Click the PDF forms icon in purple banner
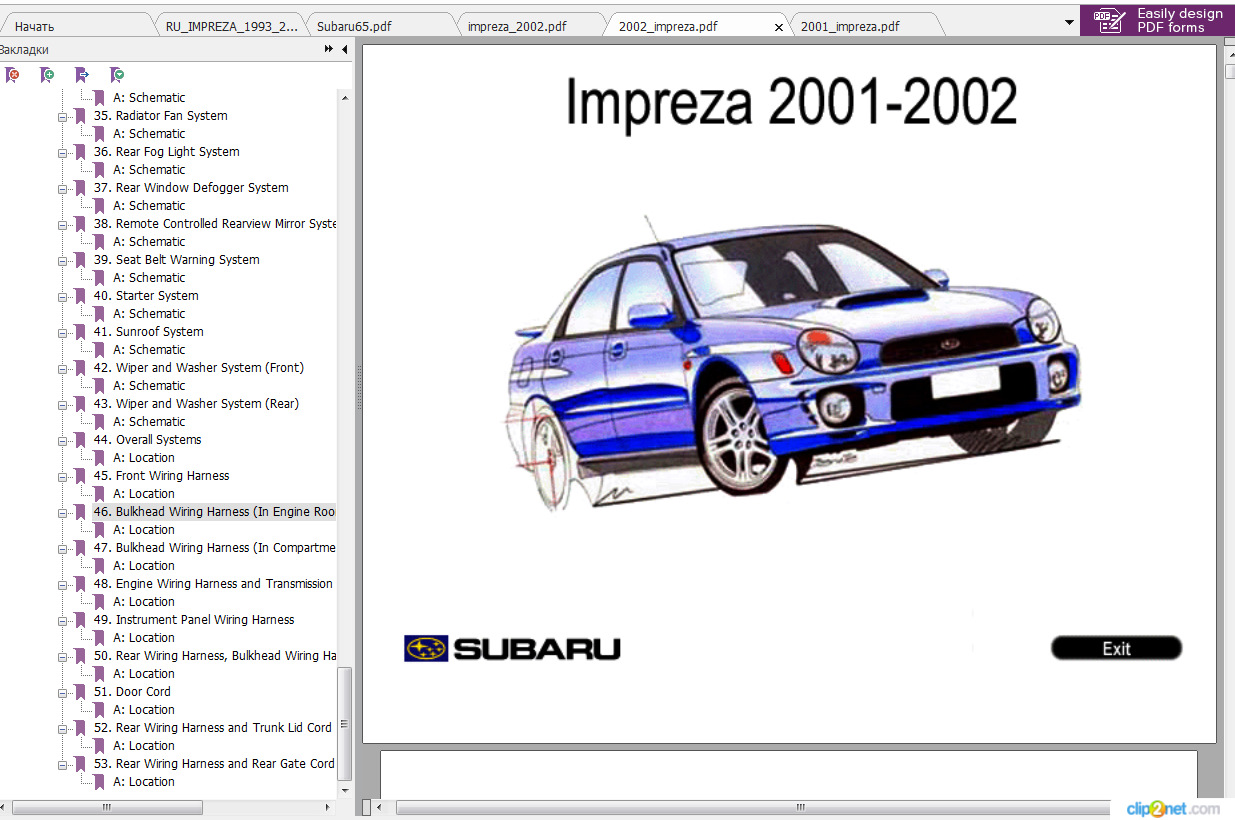The height and width of the screenshot is (820, 1235). click(x=1109, y=20)
